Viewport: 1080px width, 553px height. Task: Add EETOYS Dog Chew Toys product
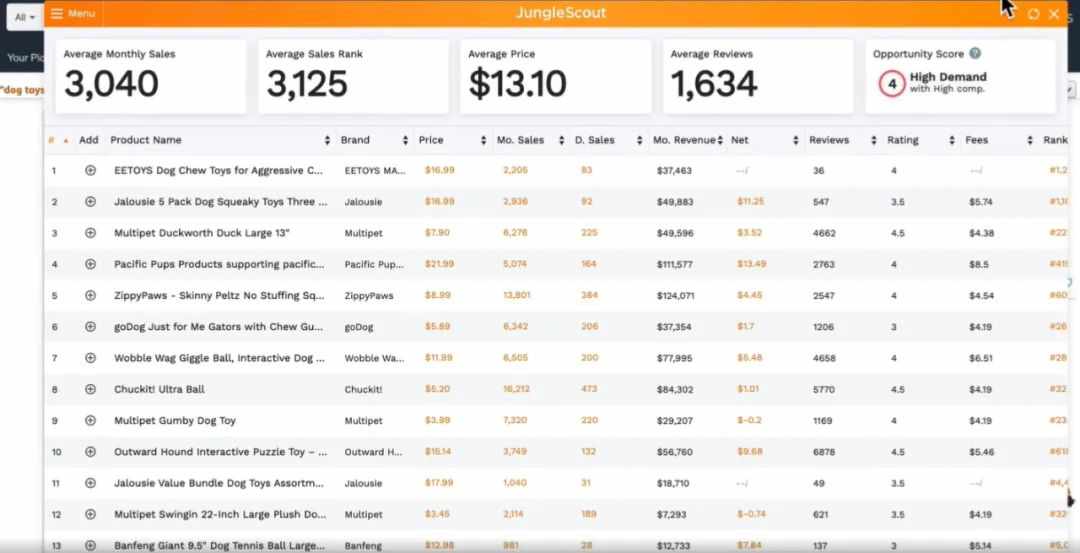click(90, 170)
